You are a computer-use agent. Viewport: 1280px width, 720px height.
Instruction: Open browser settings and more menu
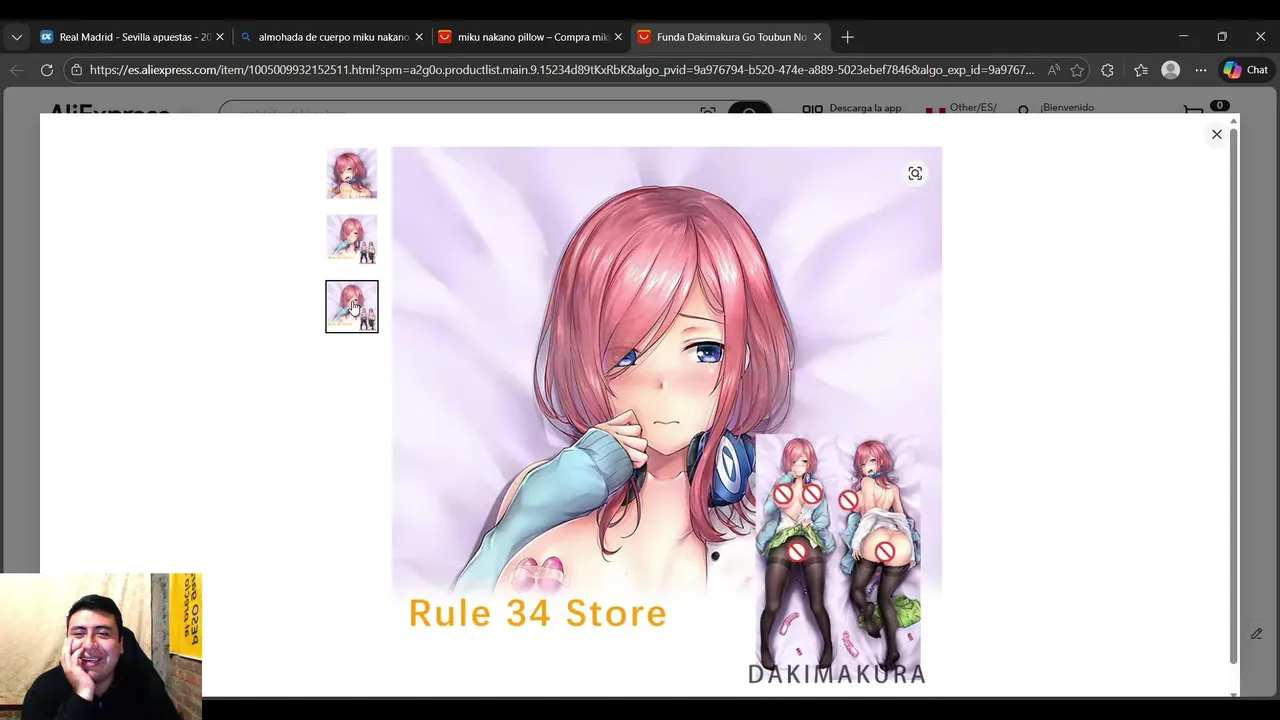(1201, 70)
